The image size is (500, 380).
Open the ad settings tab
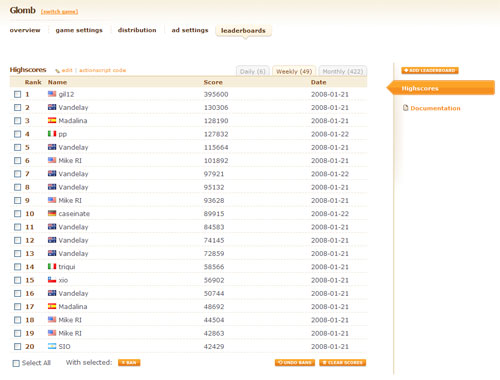pyautogui.click(x=190, y=30)
